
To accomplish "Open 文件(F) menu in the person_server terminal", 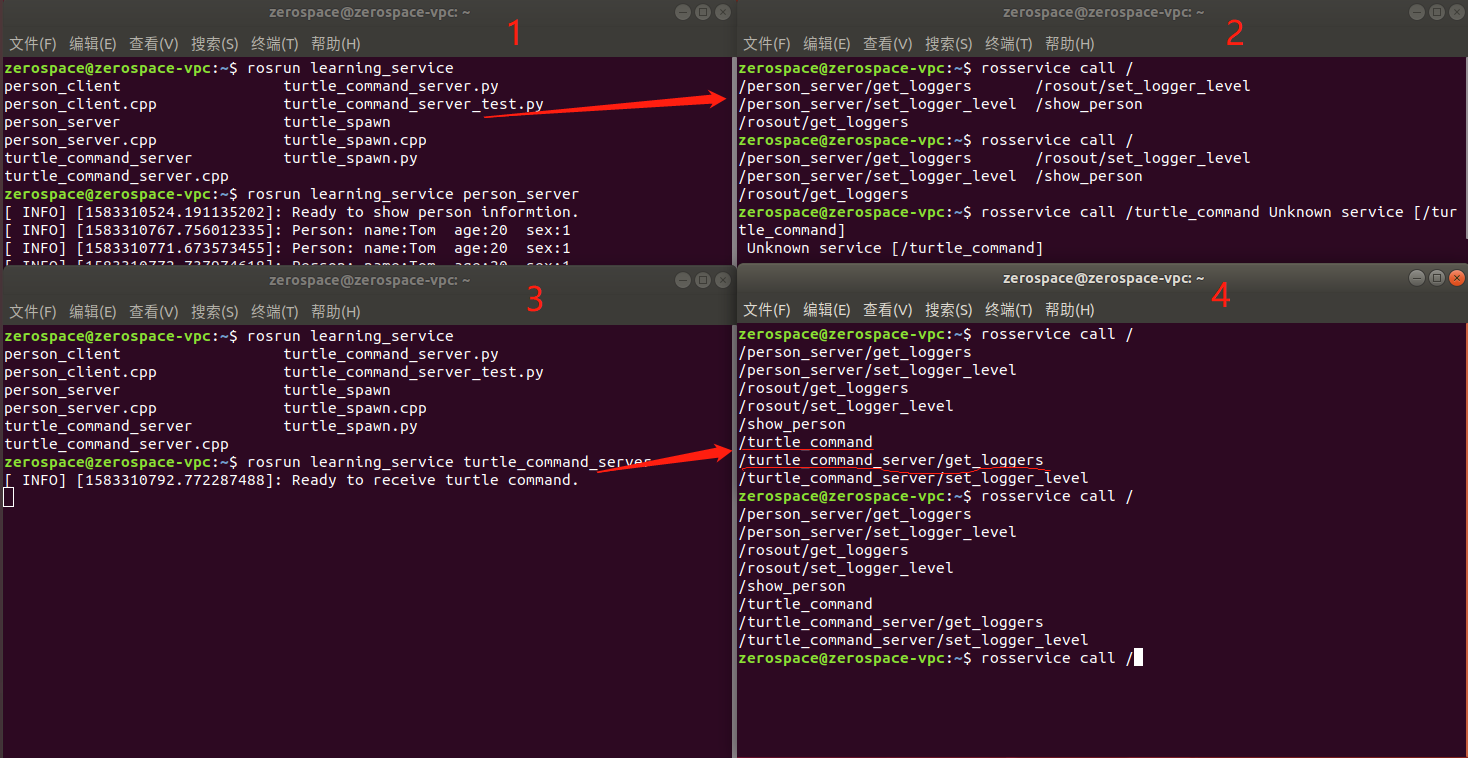I will coord(33,44).
